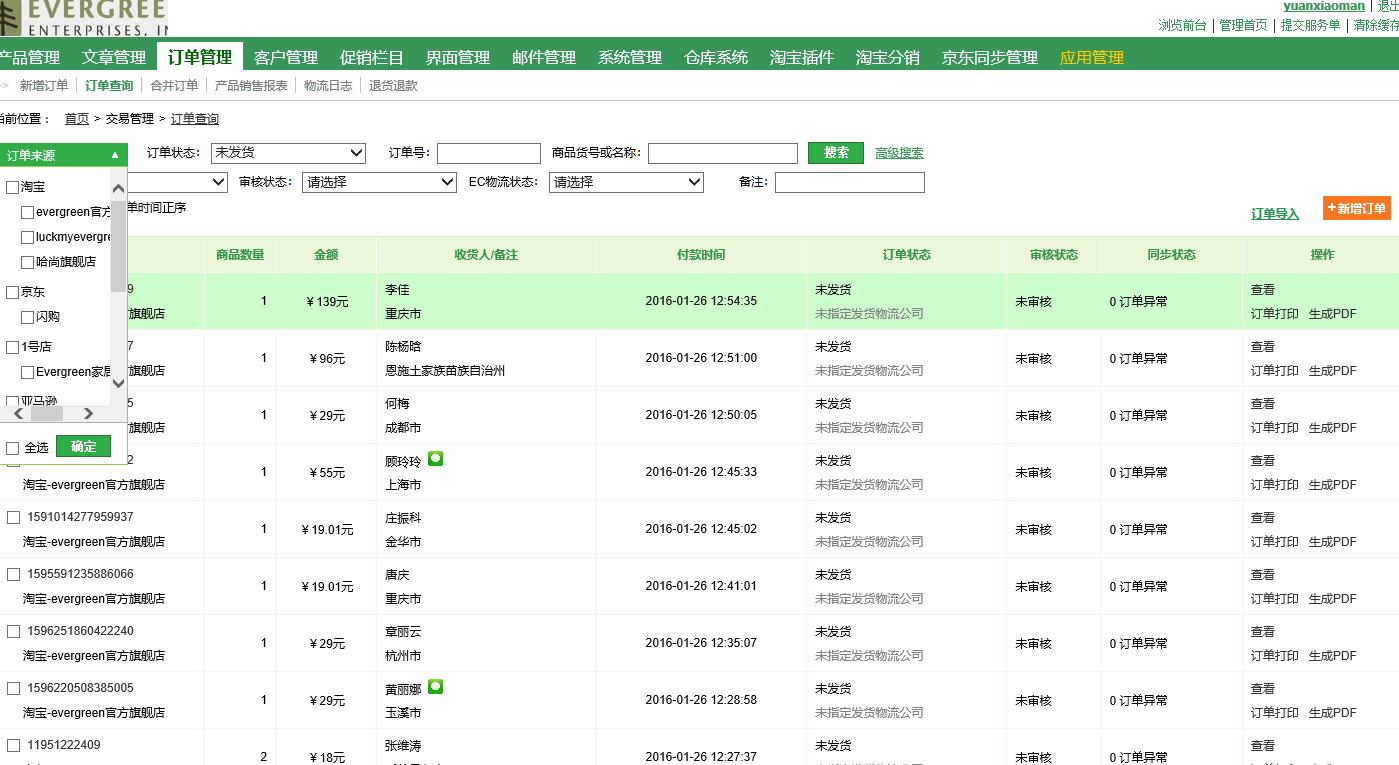Open the 订单状态 dropdown showing 未发货
Screen dimensions: 1399x765
click(289, 153)
